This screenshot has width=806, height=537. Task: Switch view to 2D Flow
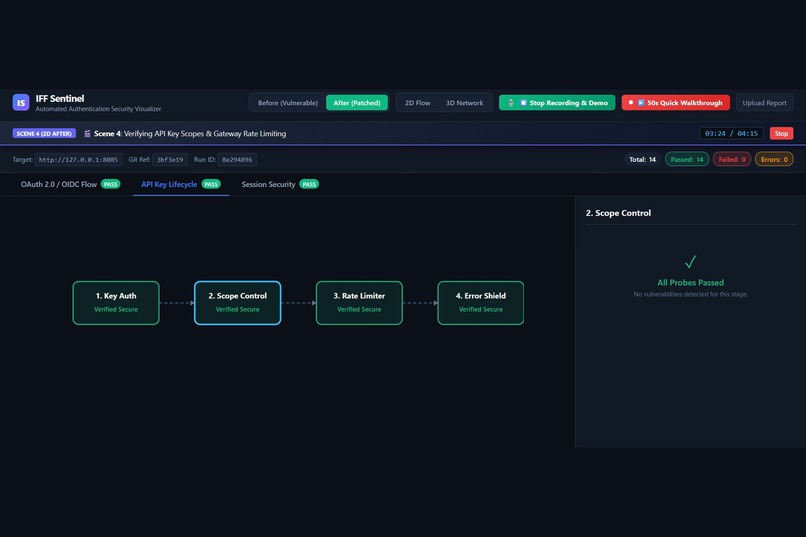coord(417,103)
